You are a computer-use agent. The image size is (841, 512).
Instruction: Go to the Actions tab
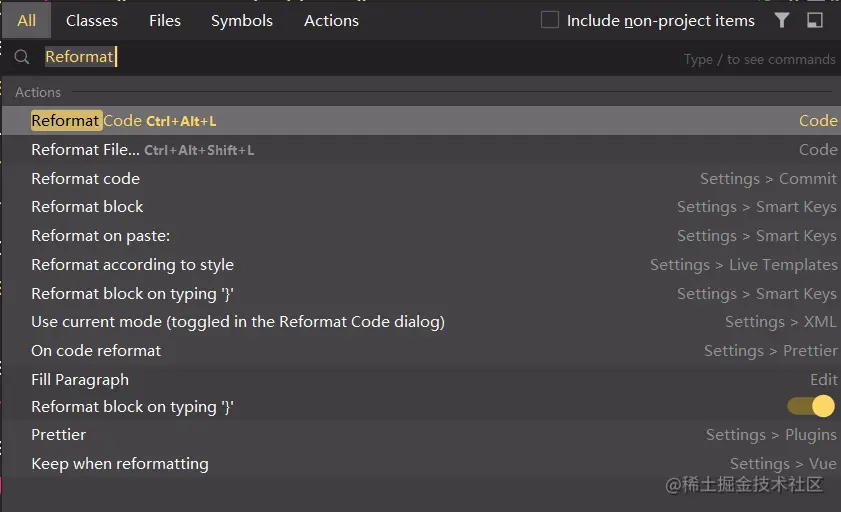pos(331,20)
